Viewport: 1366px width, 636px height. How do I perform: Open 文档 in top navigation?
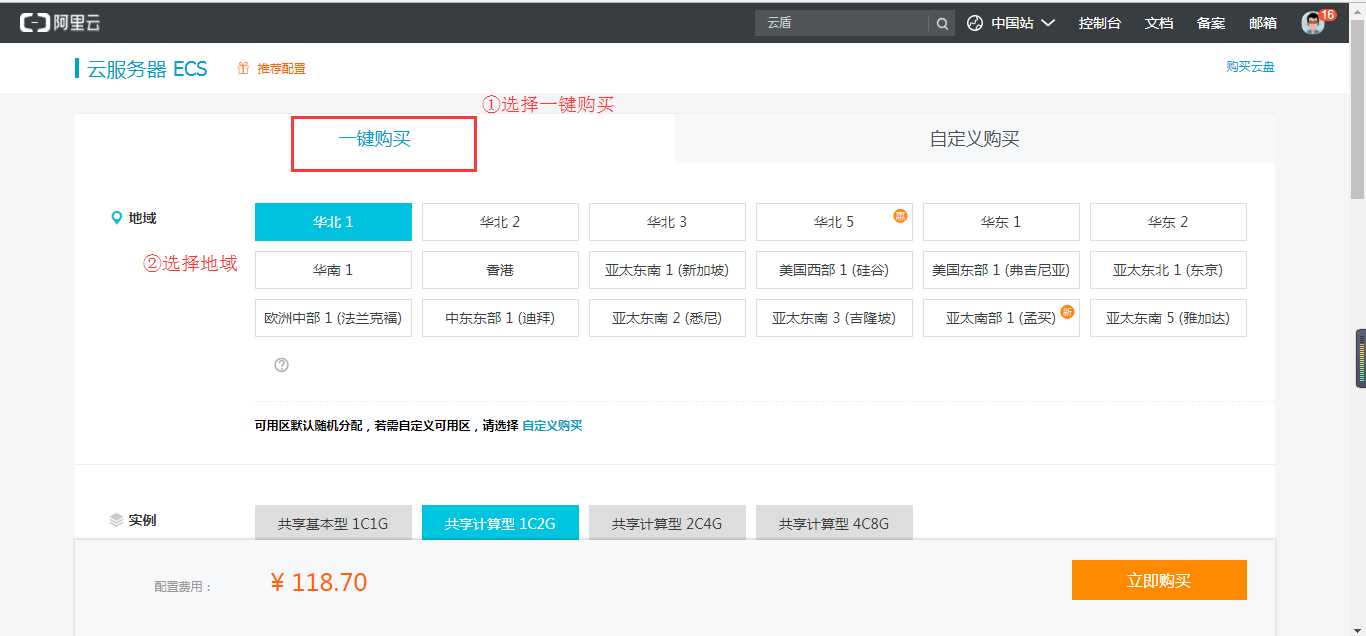1159,23
